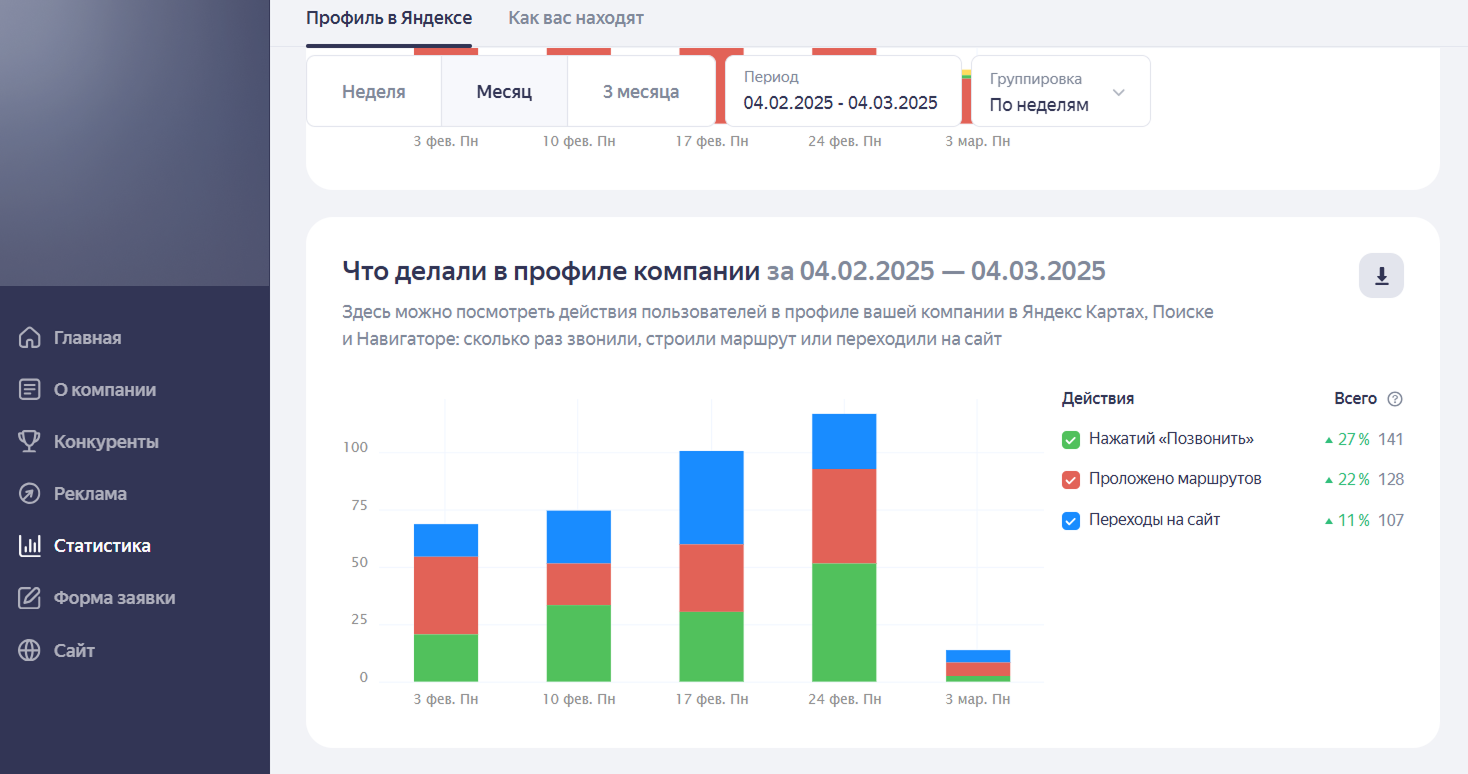Viewport: 1468px width, 774px height.
Task: Select the Профиль в Яндексе tab
Action: (x=389, y=18)
